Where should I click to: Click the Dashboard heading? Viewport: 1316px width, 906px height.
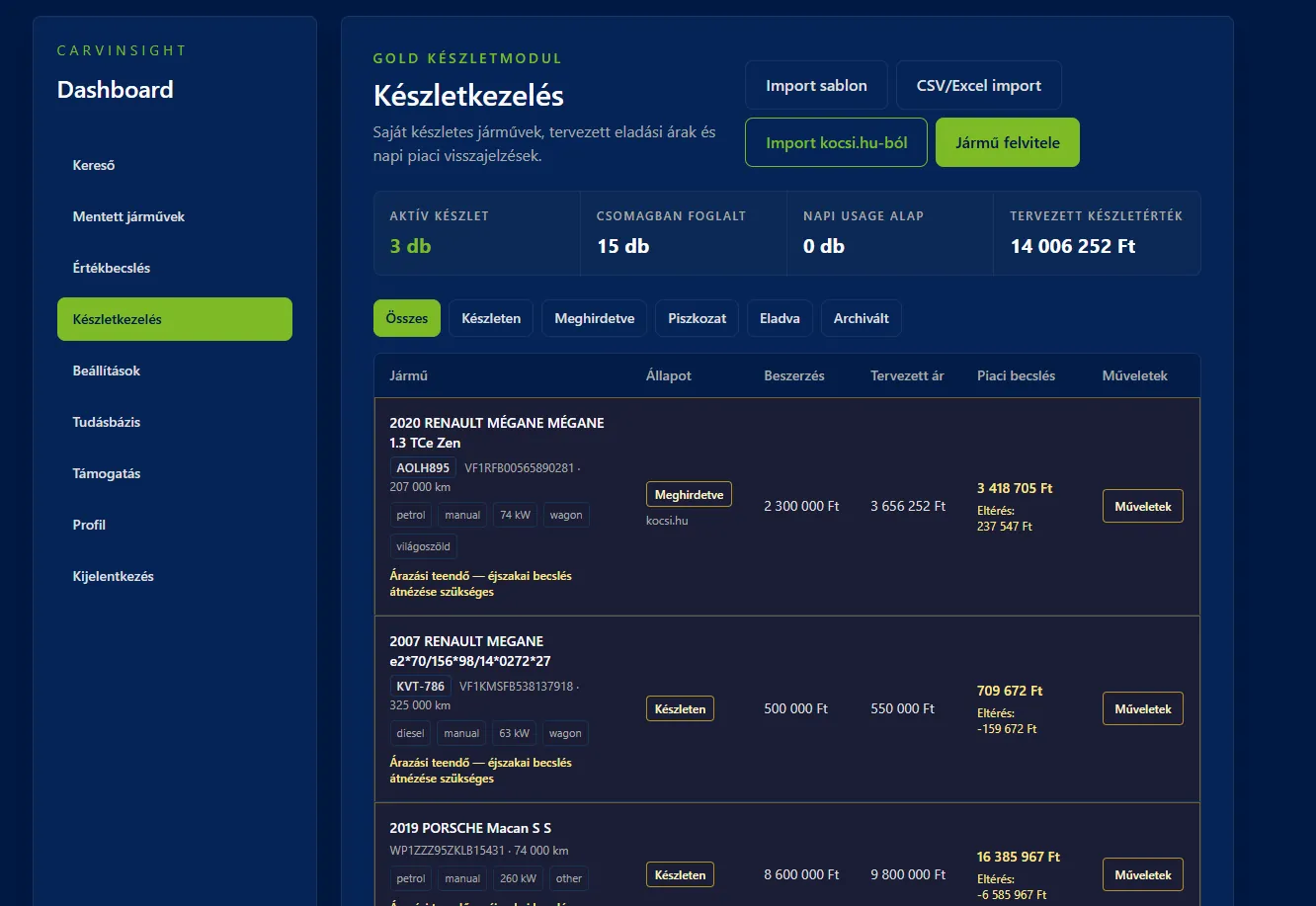pos(115,90)
